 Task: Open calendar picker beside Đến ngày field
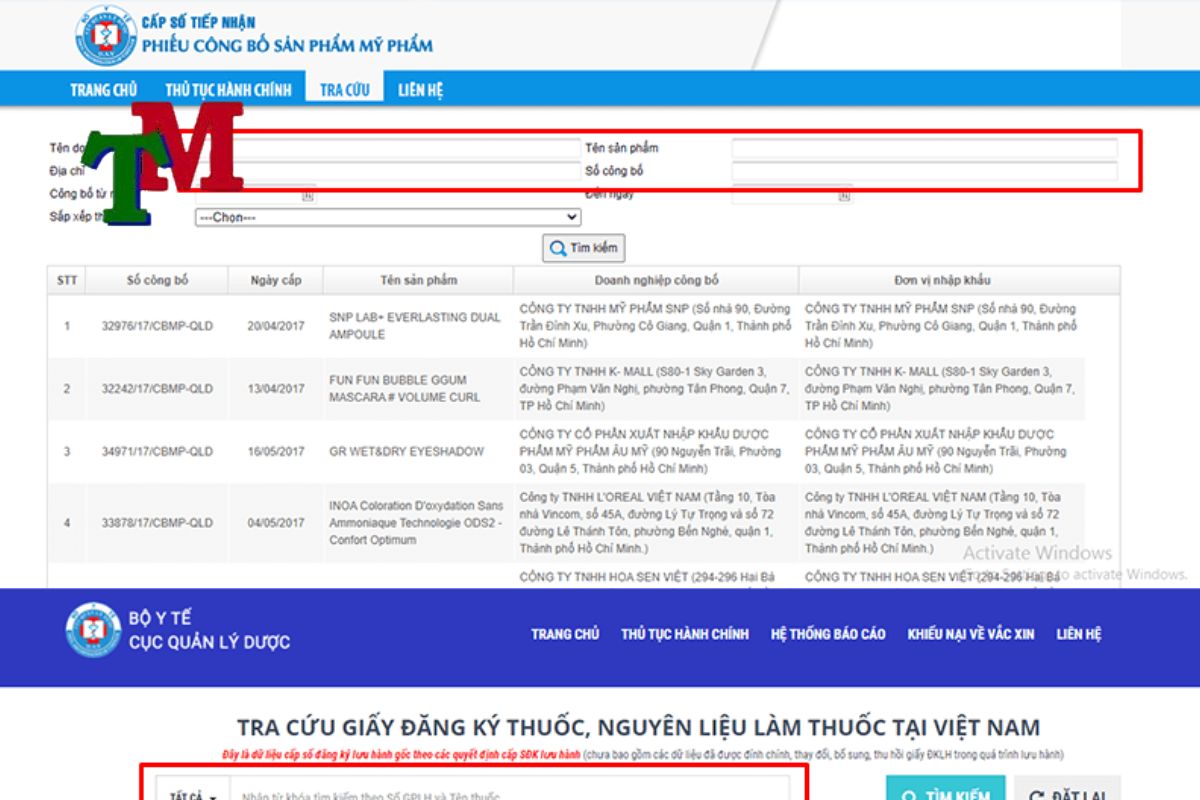(x=844, y=196)
